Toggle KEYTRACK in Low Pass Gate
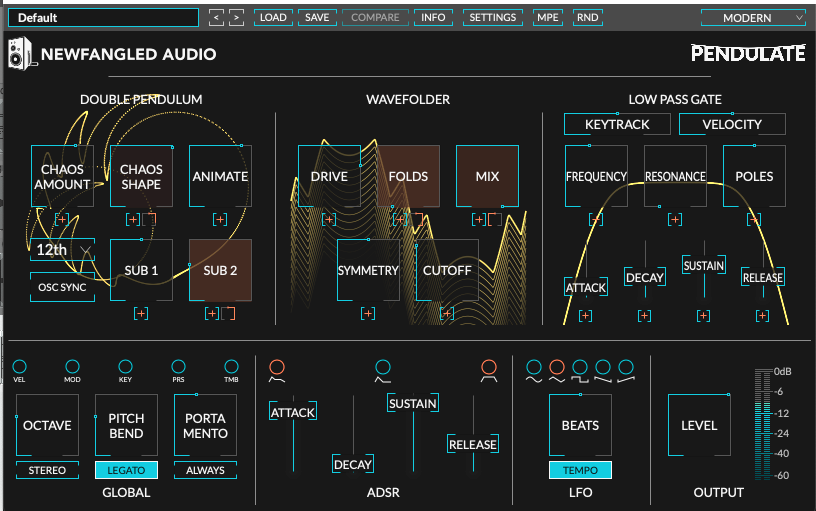 point(617,124)
